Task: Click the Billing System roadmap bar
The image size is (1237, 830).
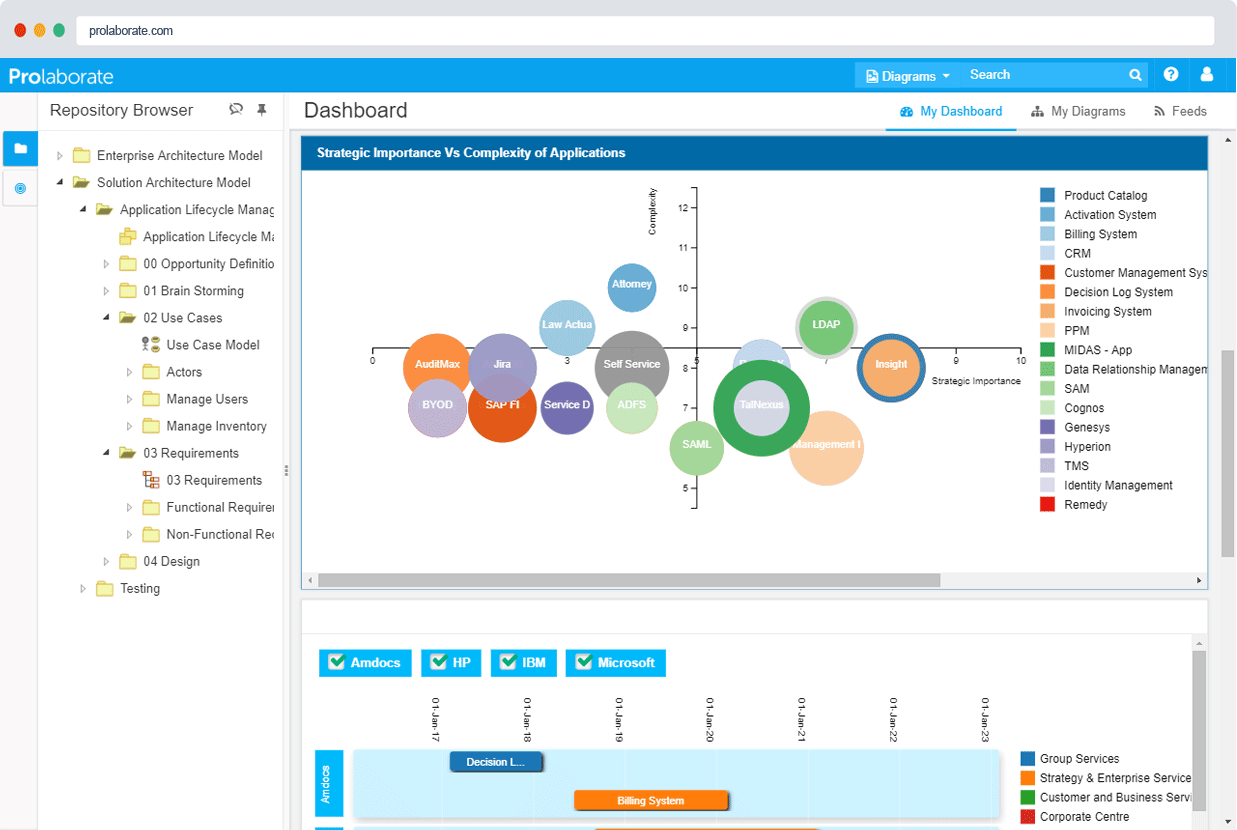Action: coord(651,800)
